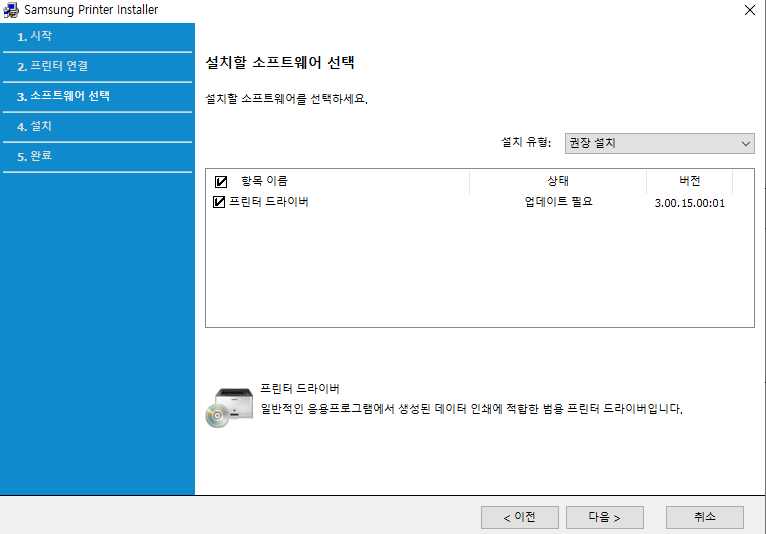This screenshot has width=766, height=534.
Task: Click the 다음 > button
Action: pyautogui.click(x=605, y=517)
